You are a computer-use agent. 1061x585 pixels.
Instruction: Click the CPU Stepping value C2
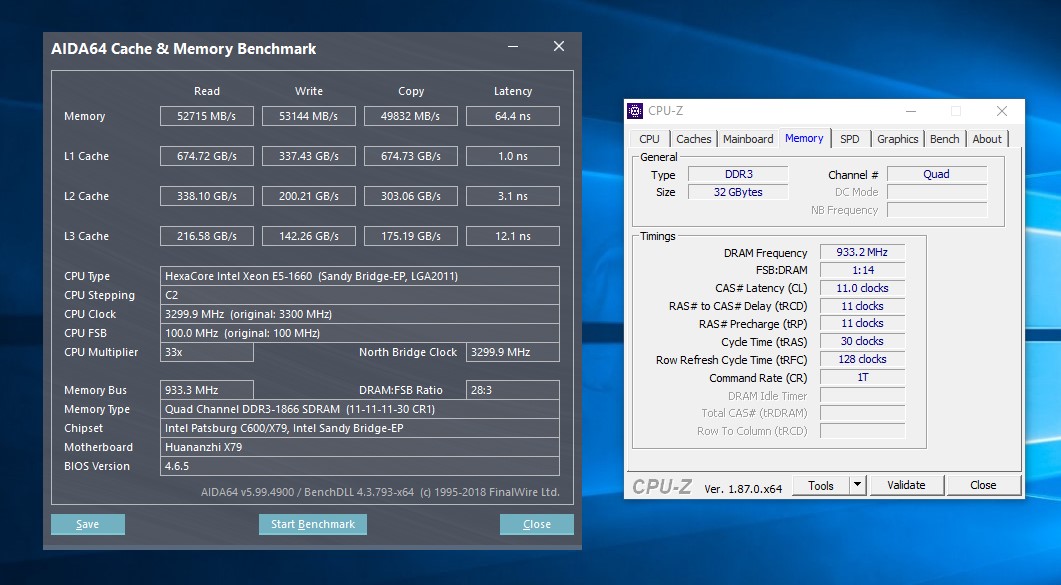coord(360,295)
